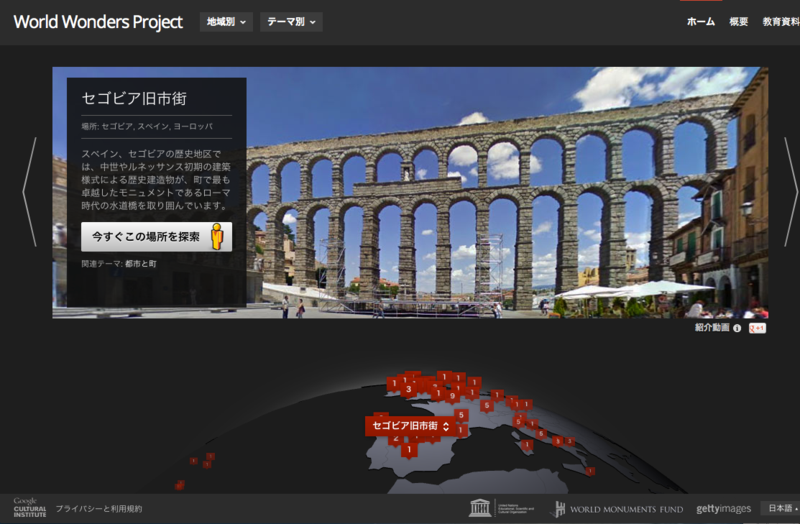Click the Google Cultural Institute logo
Viewport: 800px width, 524px height.
[30, 508]
